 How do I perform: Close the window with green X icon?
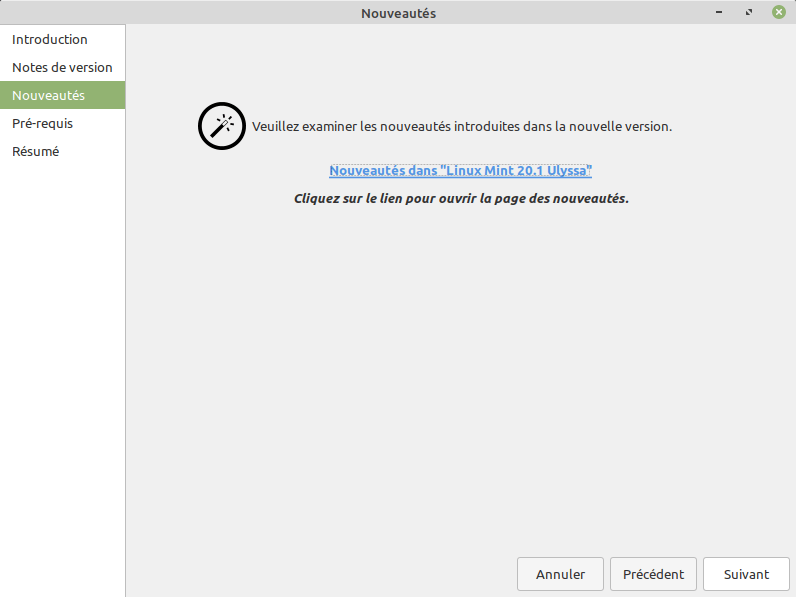(778, 13)
